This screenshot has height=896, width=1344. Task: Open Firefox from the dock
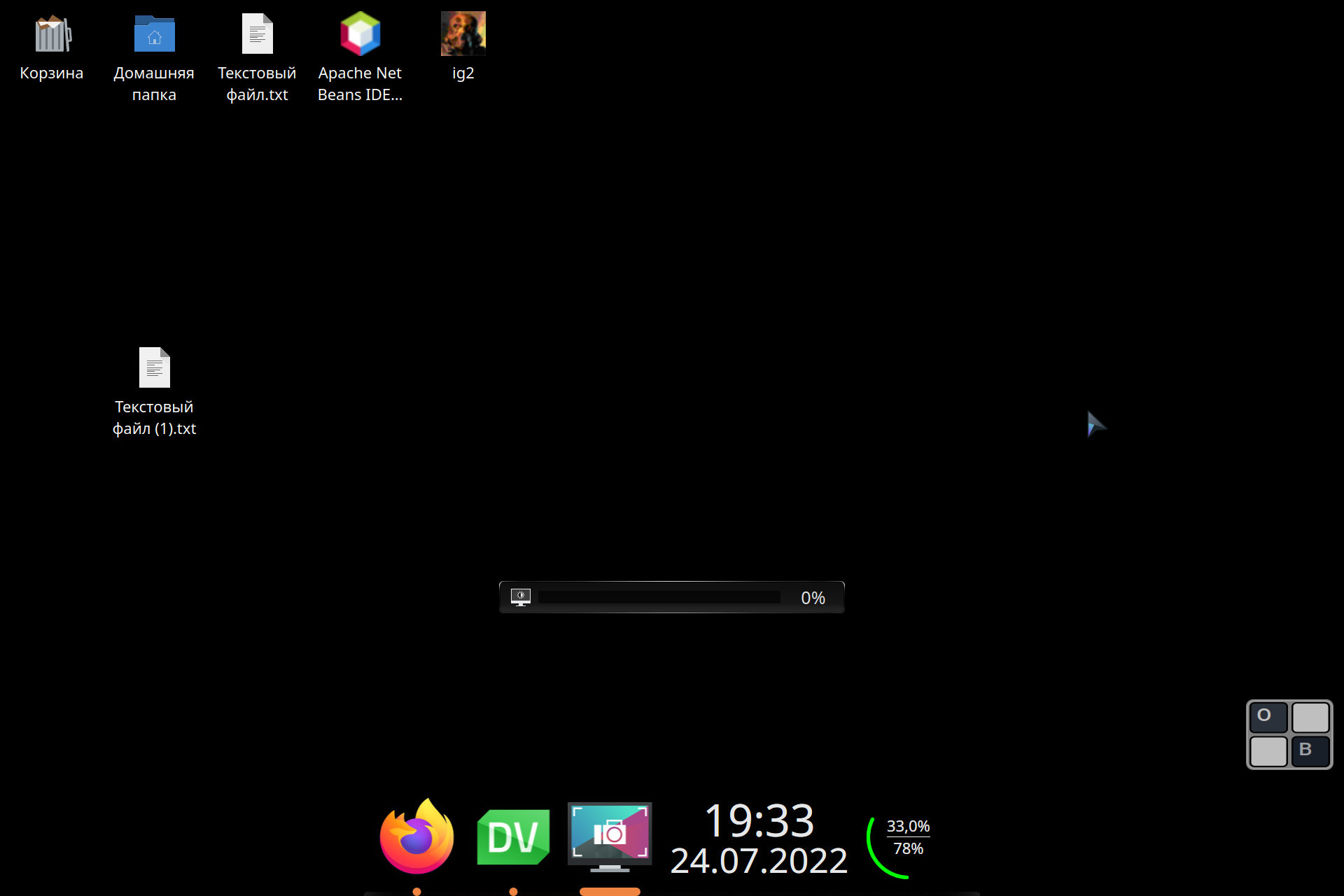pyautogui.click(x=417, y=836)
